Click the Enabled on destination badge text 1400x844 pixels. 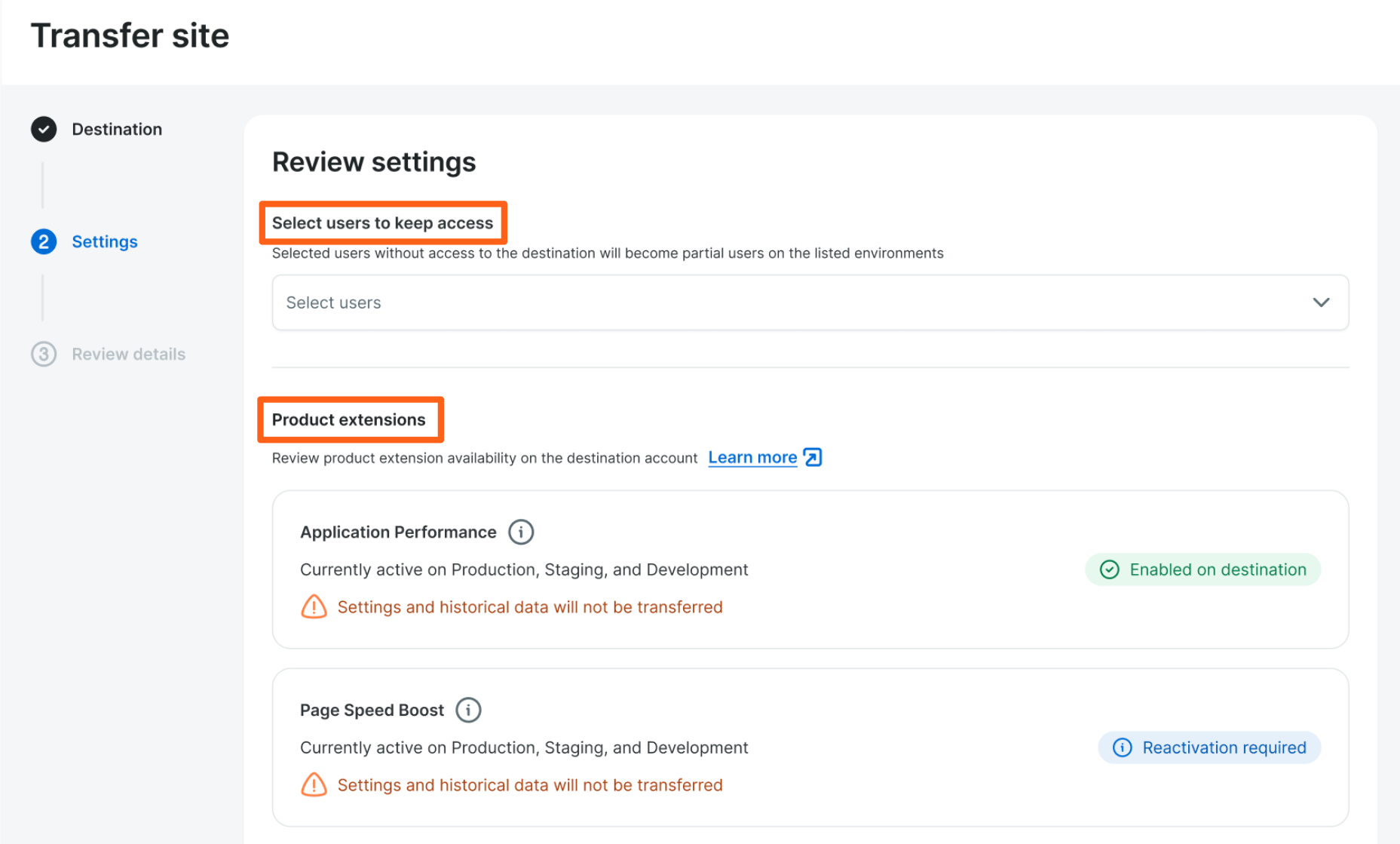tap(1218, 570)
